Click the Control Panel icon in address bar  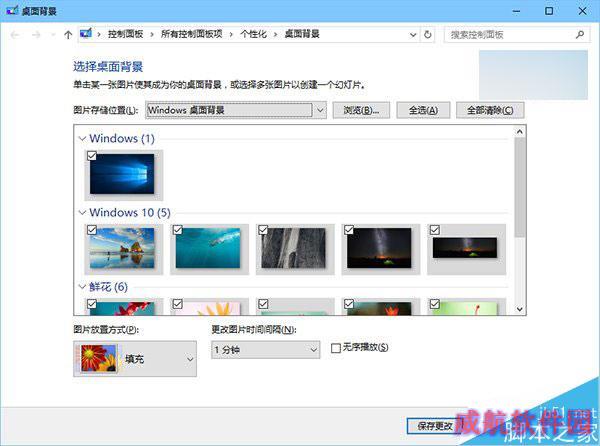[86, 34]
